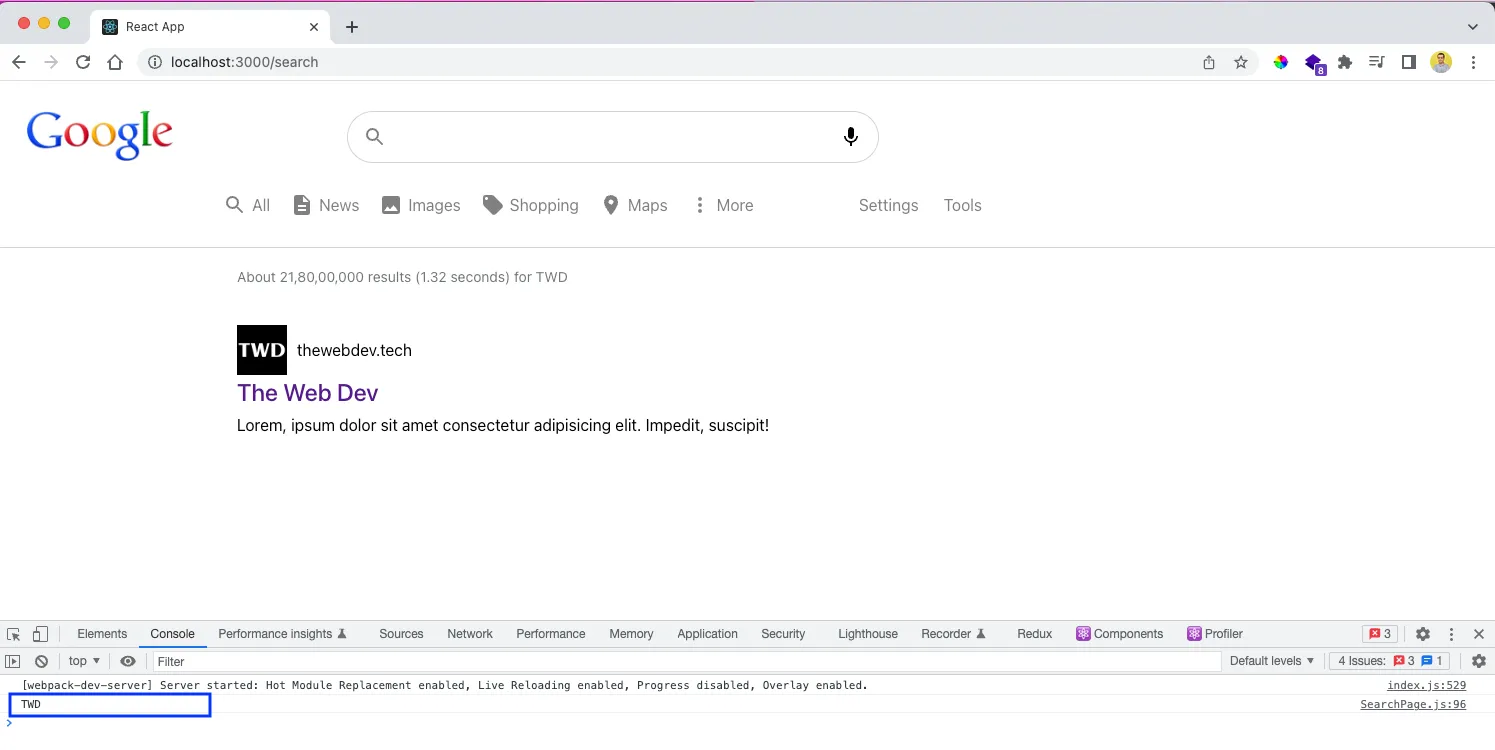
Task: Switch to the Application tab
Action: click(707, 634)
